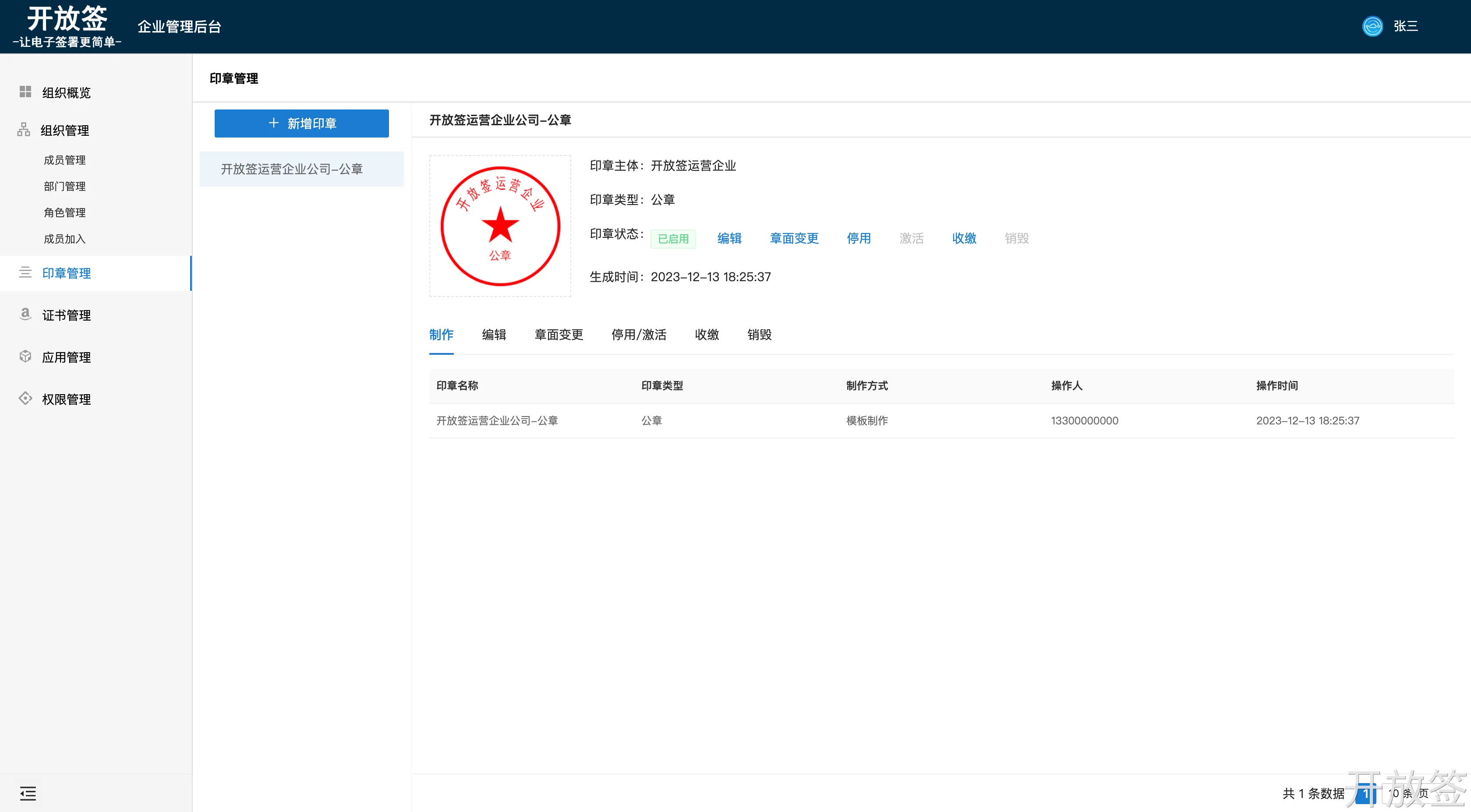Go to 证书管理 in the sidebar

tap(66, 315)
